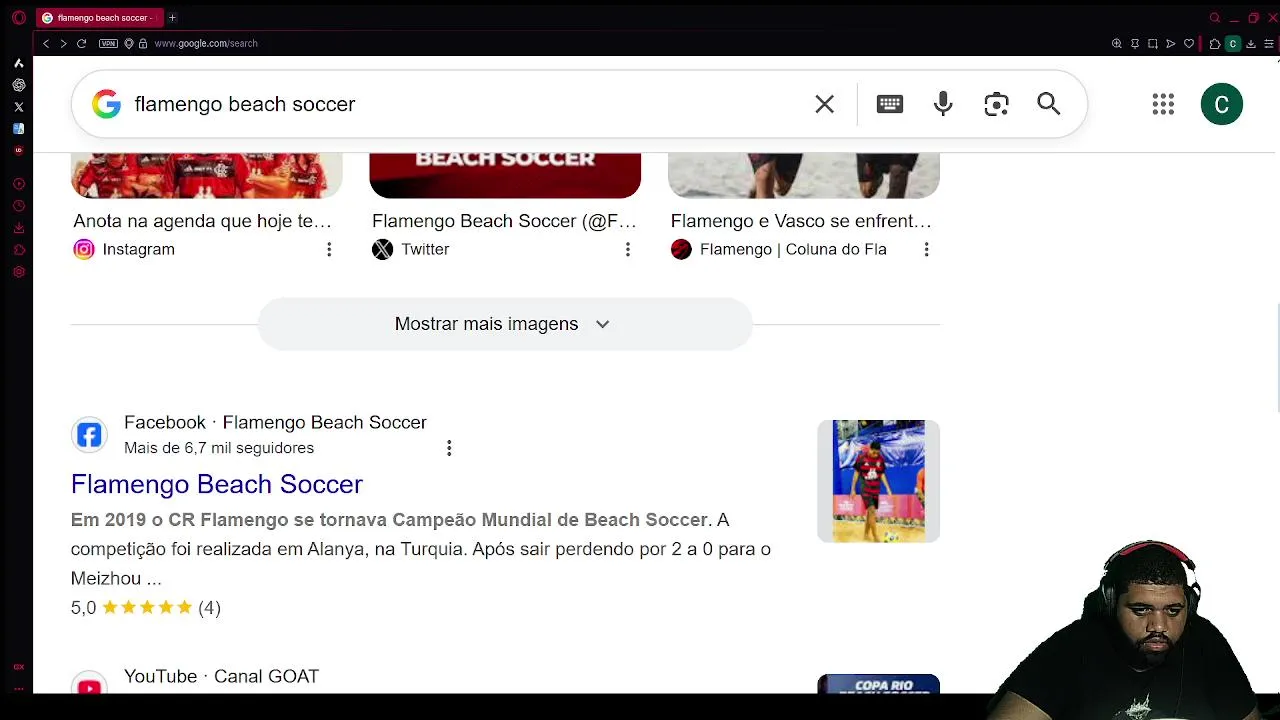This screenshot has height=720, width=1280.
Task: Open the extensions cube in toolbar
Action: (1214, 44)
